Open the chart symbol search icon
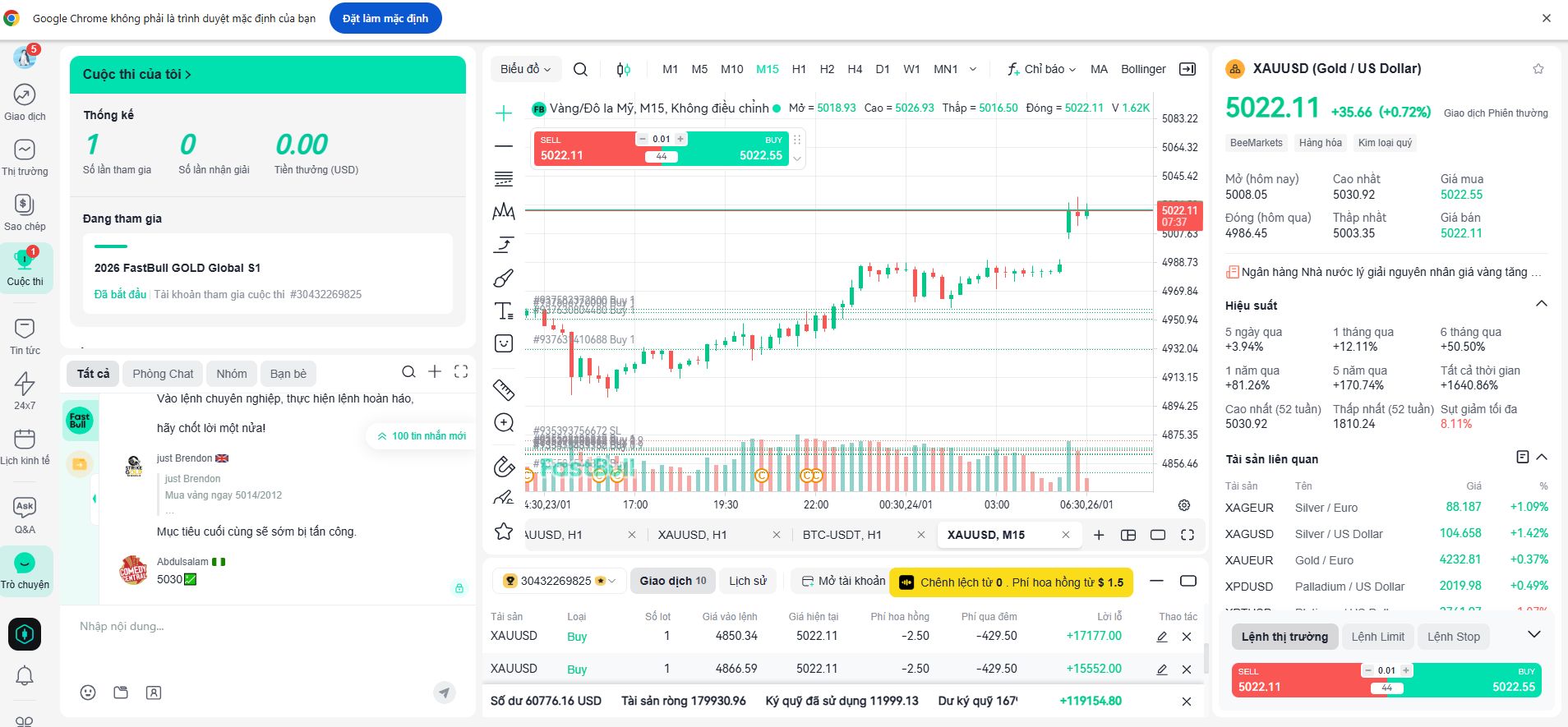This screenshot has width=1568, height=727. (580, 70)
